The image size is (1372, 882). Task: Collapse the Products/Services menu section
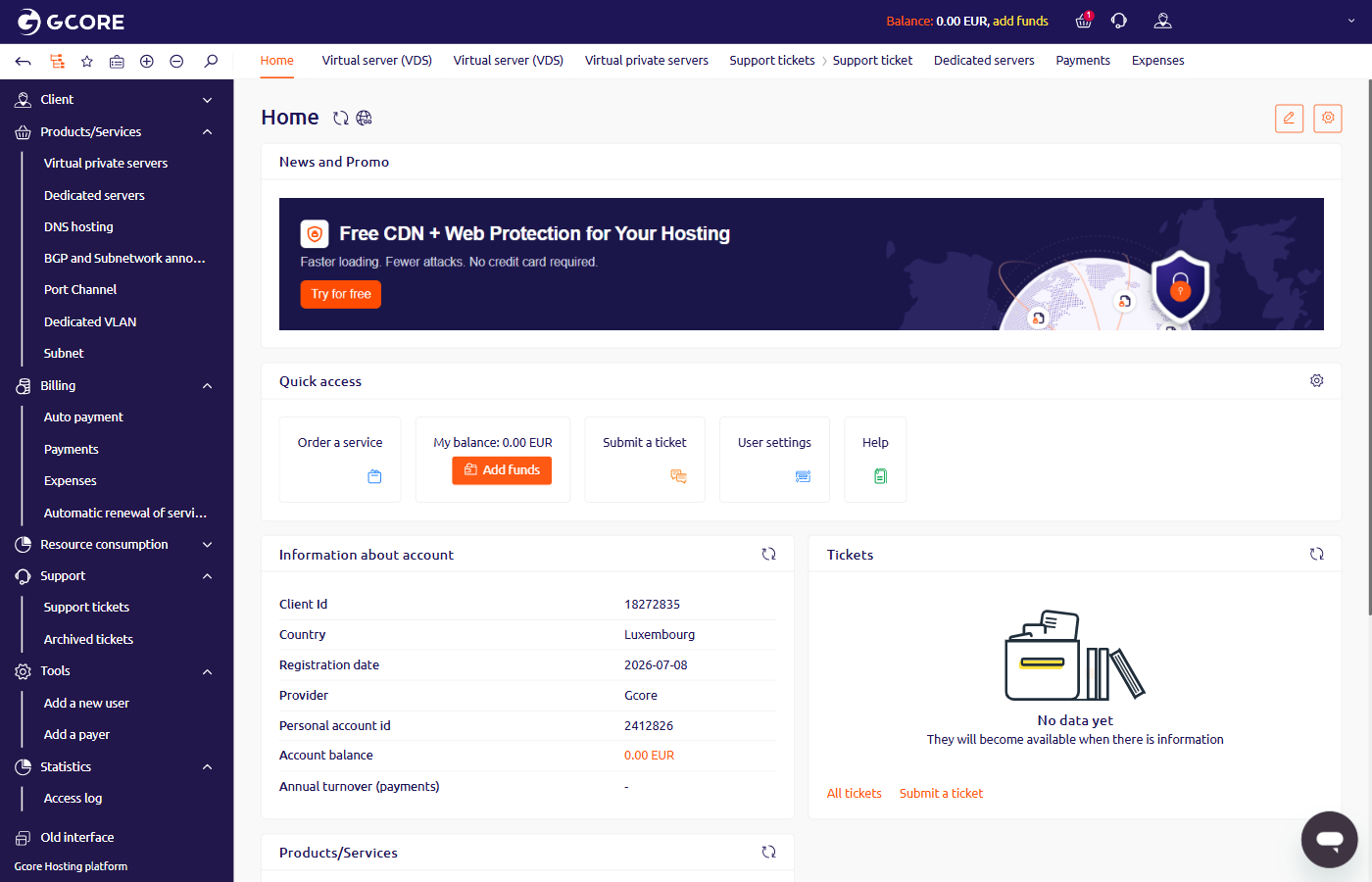point(117,131)
